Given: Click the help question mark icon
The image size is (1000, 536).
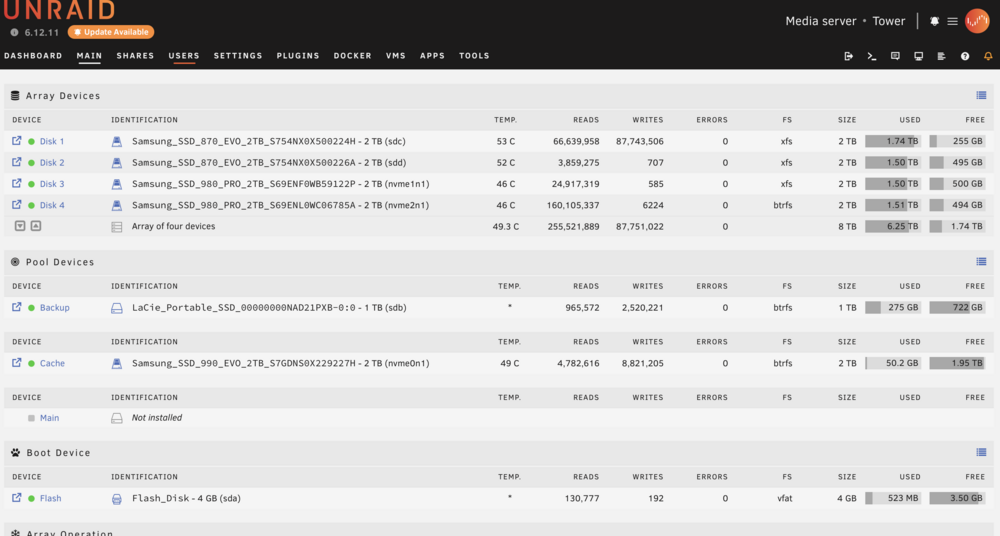Looking at the screenshot, I should coord(965,56).
